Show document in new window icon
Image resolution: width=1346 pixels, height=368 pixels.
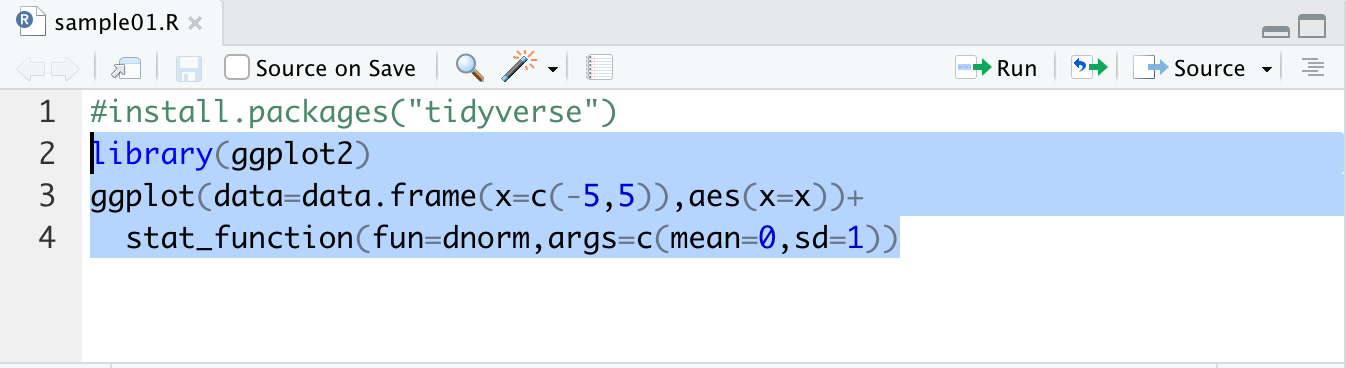pos(126,68)
